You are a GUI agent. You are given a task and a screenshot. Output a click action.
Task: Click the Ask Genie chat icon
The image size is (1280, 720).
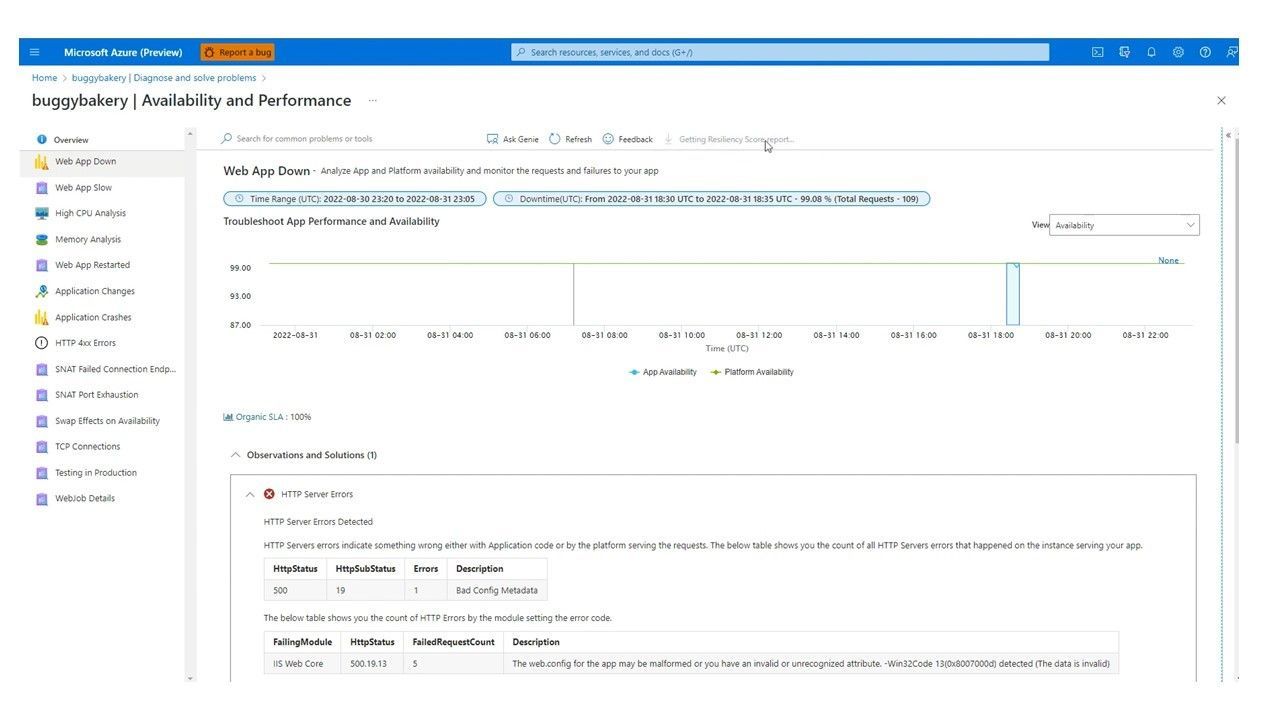(x=492, y=139)
